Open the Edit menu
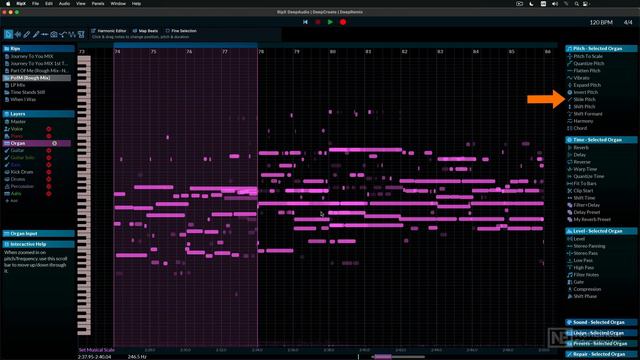The width and height of the screenshot is (640, 360). pyautogui.click(x=49, y=4)
